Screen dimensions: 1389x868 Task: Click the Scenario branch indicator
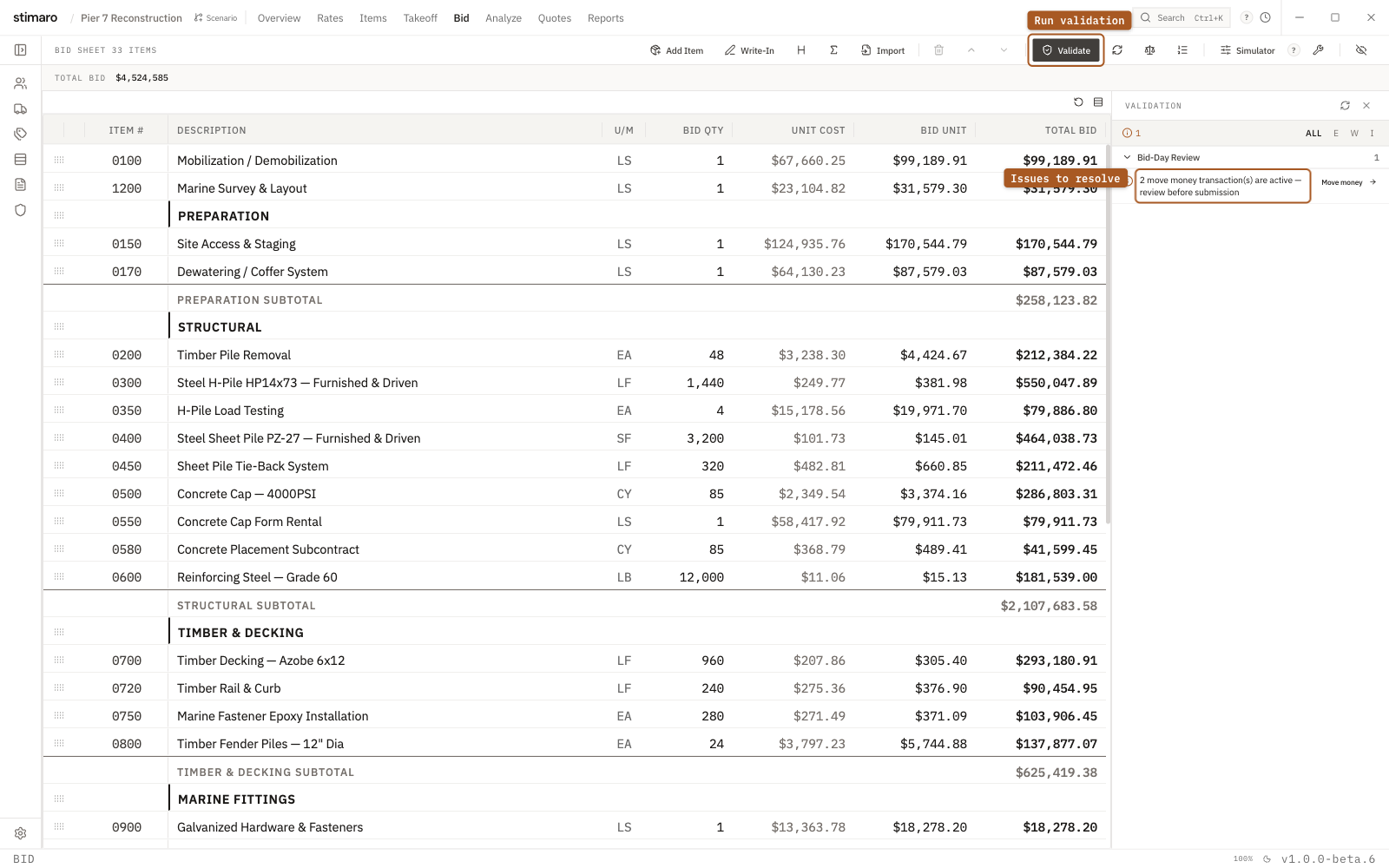(215, 17)
